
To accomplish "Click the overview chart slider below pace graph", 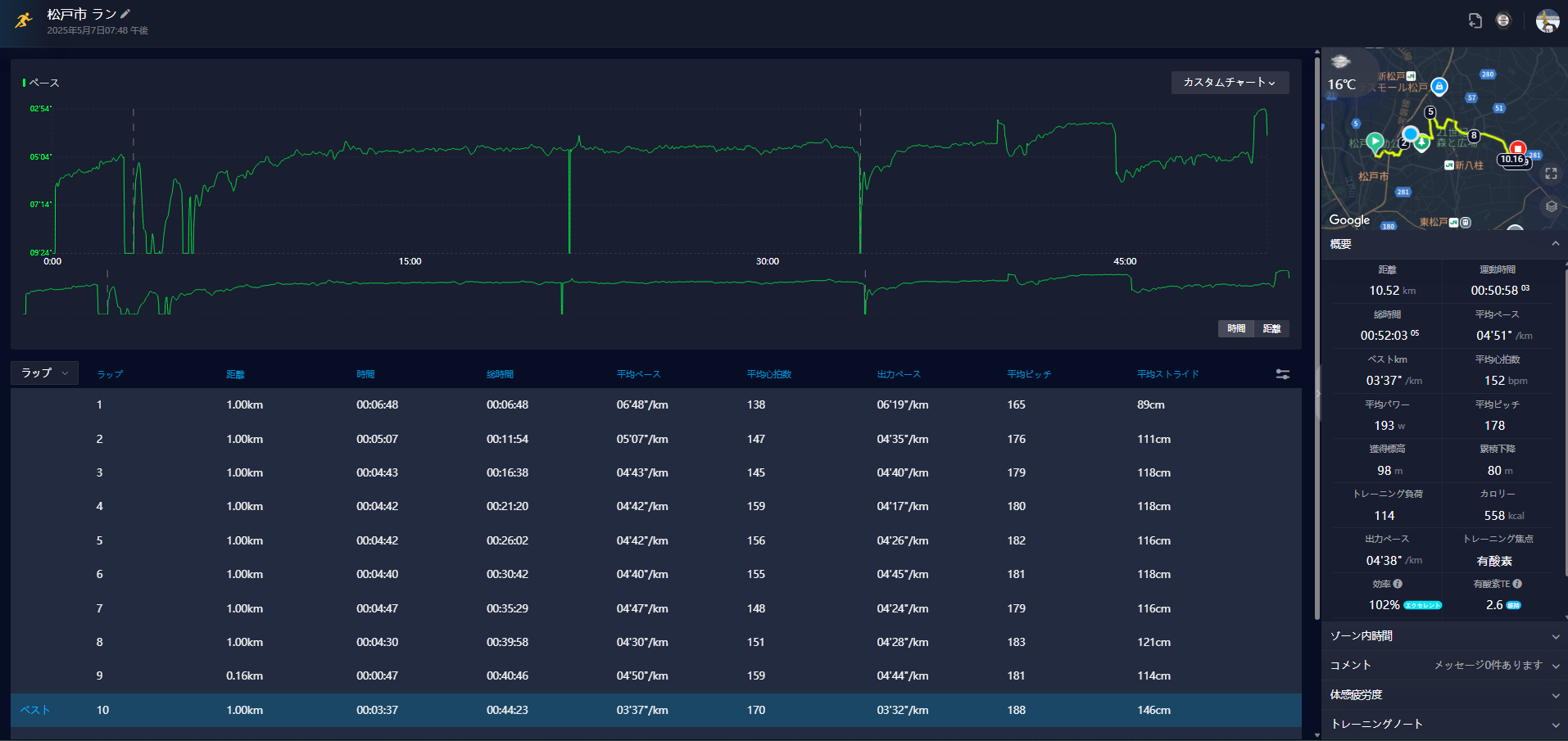I will point(655,292).
